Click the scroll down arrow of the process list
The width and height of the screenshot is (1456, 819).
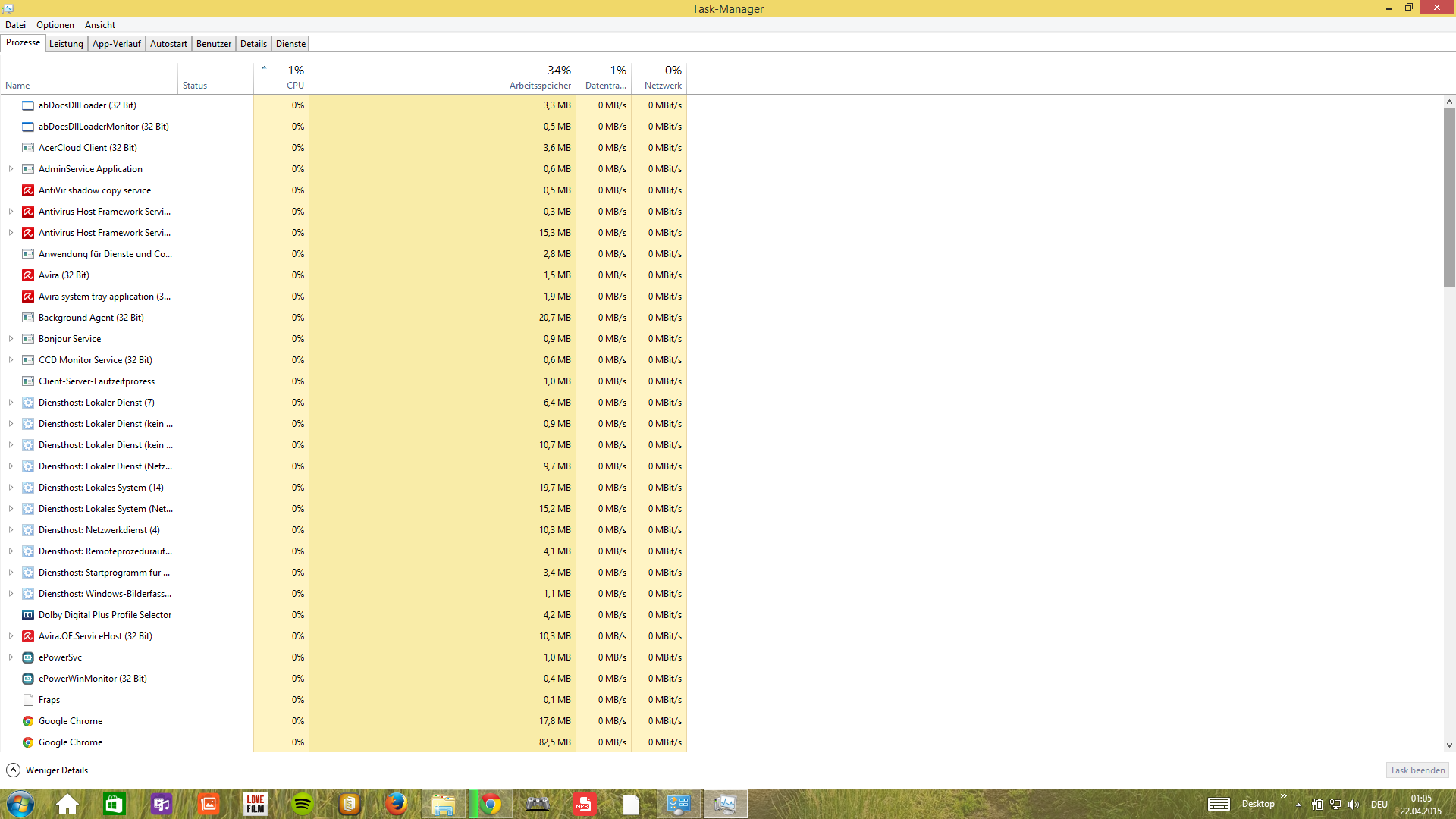point(1449,745)
